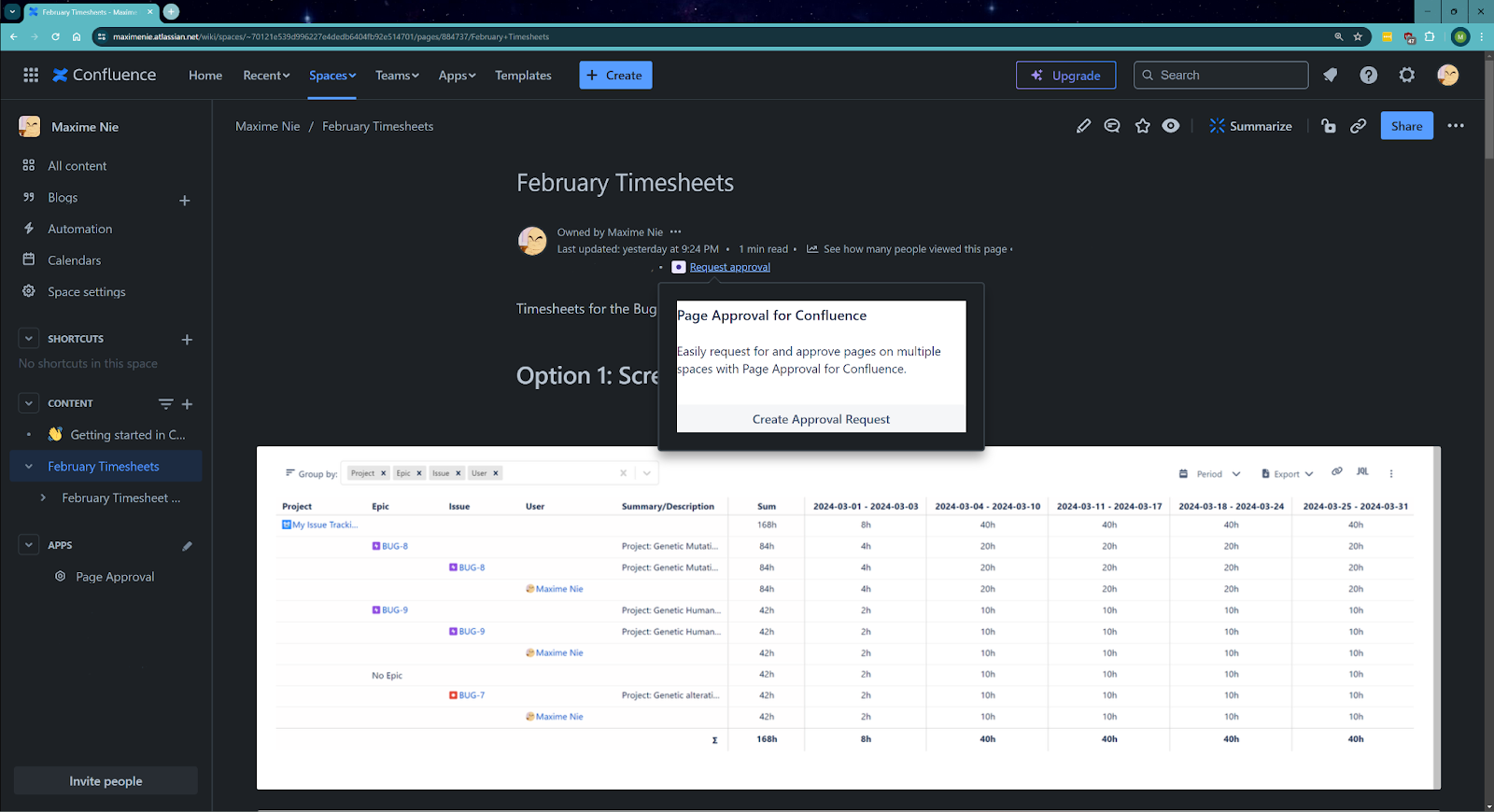Open the Recent dropdown menu
The height and width of the screenshot is (812, 1494).
pos(266,76)
